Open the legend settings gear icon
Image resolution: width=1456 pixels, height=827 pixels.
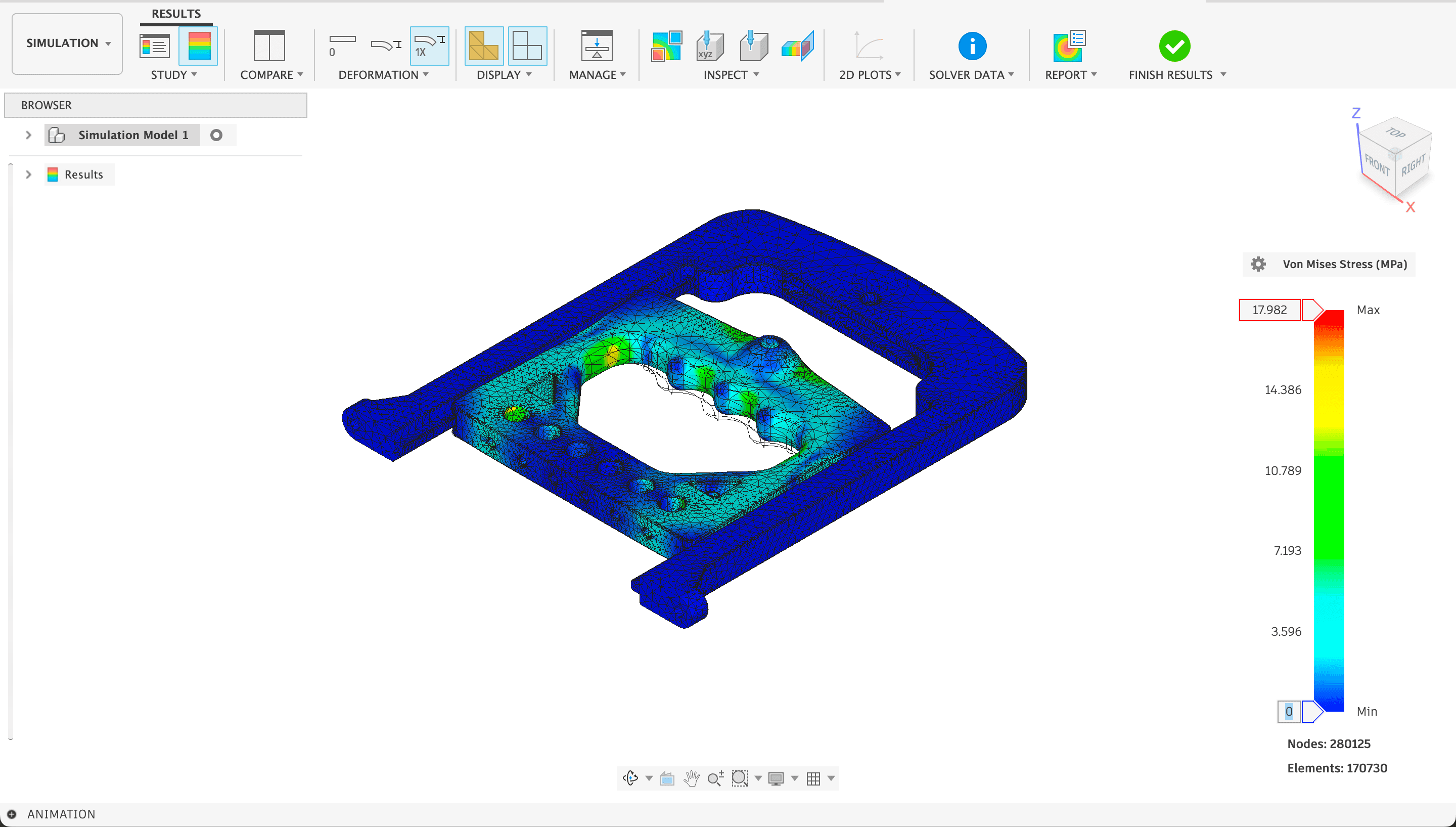coord(1258,264)
